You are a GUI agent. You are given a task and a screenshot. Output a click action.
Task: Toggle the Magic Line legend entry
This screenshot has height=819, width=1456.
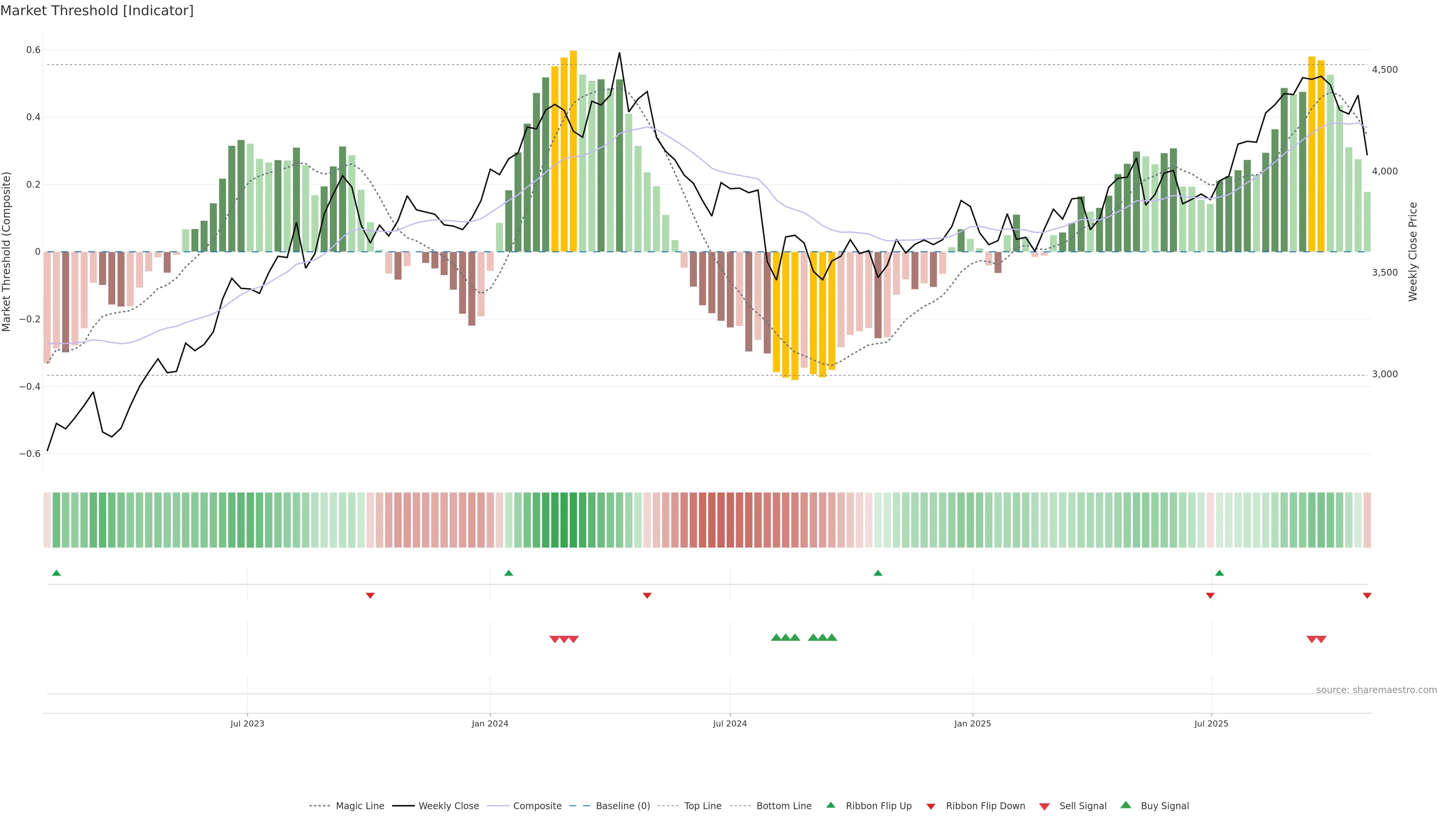[x=359, y=806]
